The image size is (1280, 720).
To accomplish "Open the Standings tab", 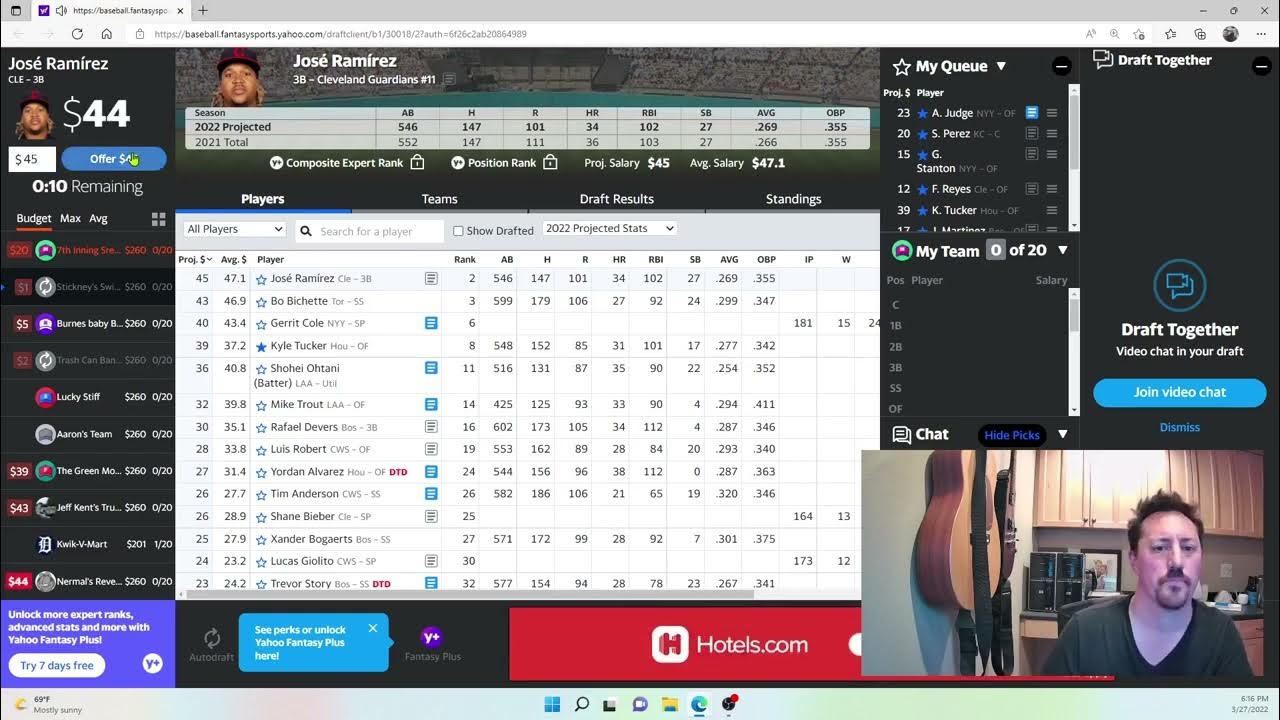I will (x=793, y=199).
